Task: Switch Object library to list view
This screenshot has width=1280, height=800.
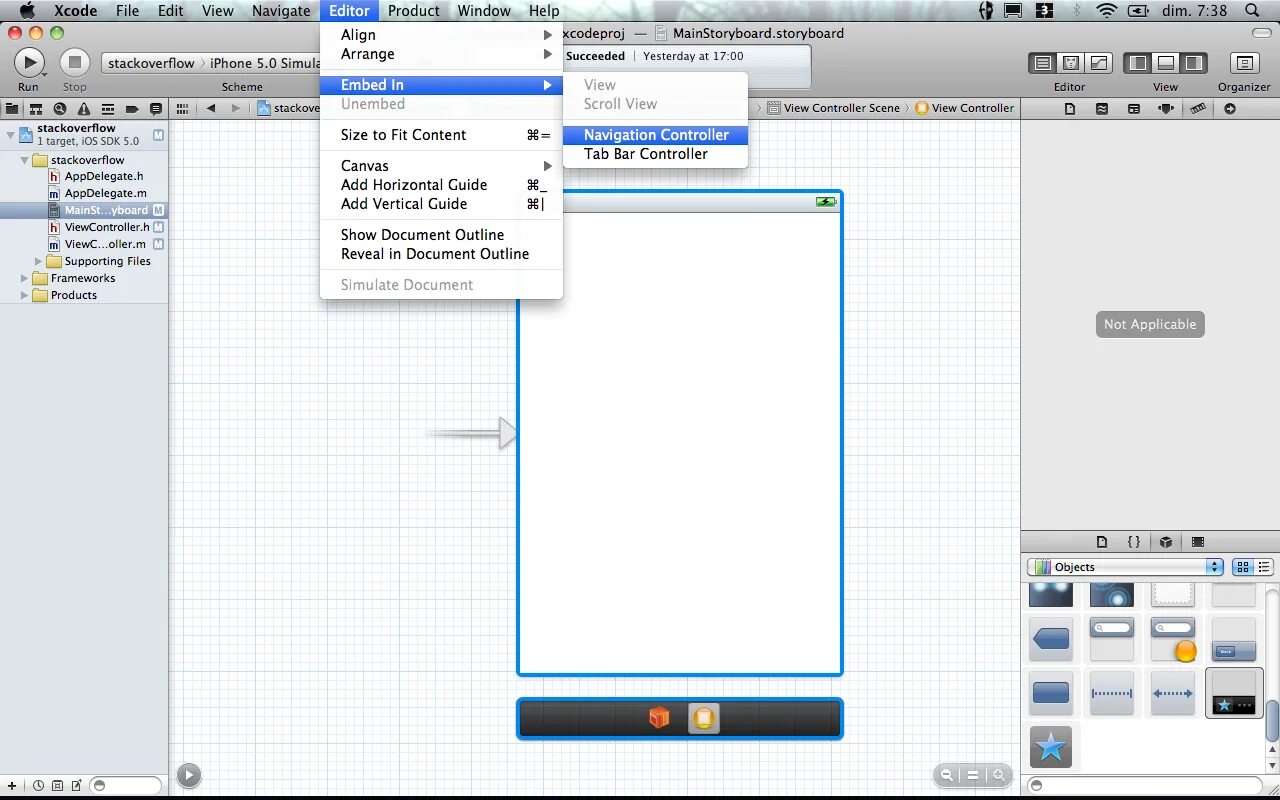Action: tap(1264, 567)
